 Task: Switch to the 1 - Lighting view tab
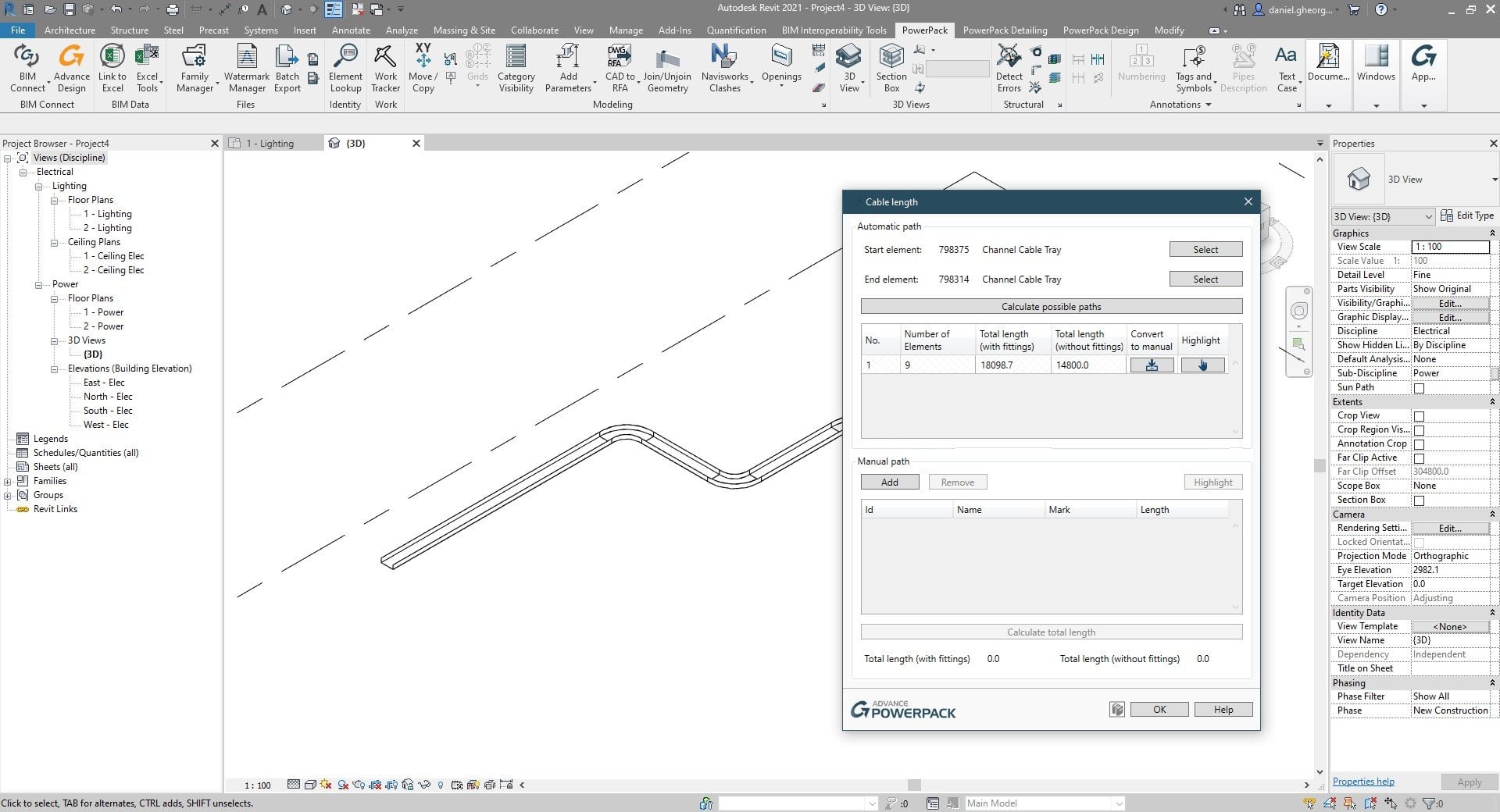[x=269, y=143]
